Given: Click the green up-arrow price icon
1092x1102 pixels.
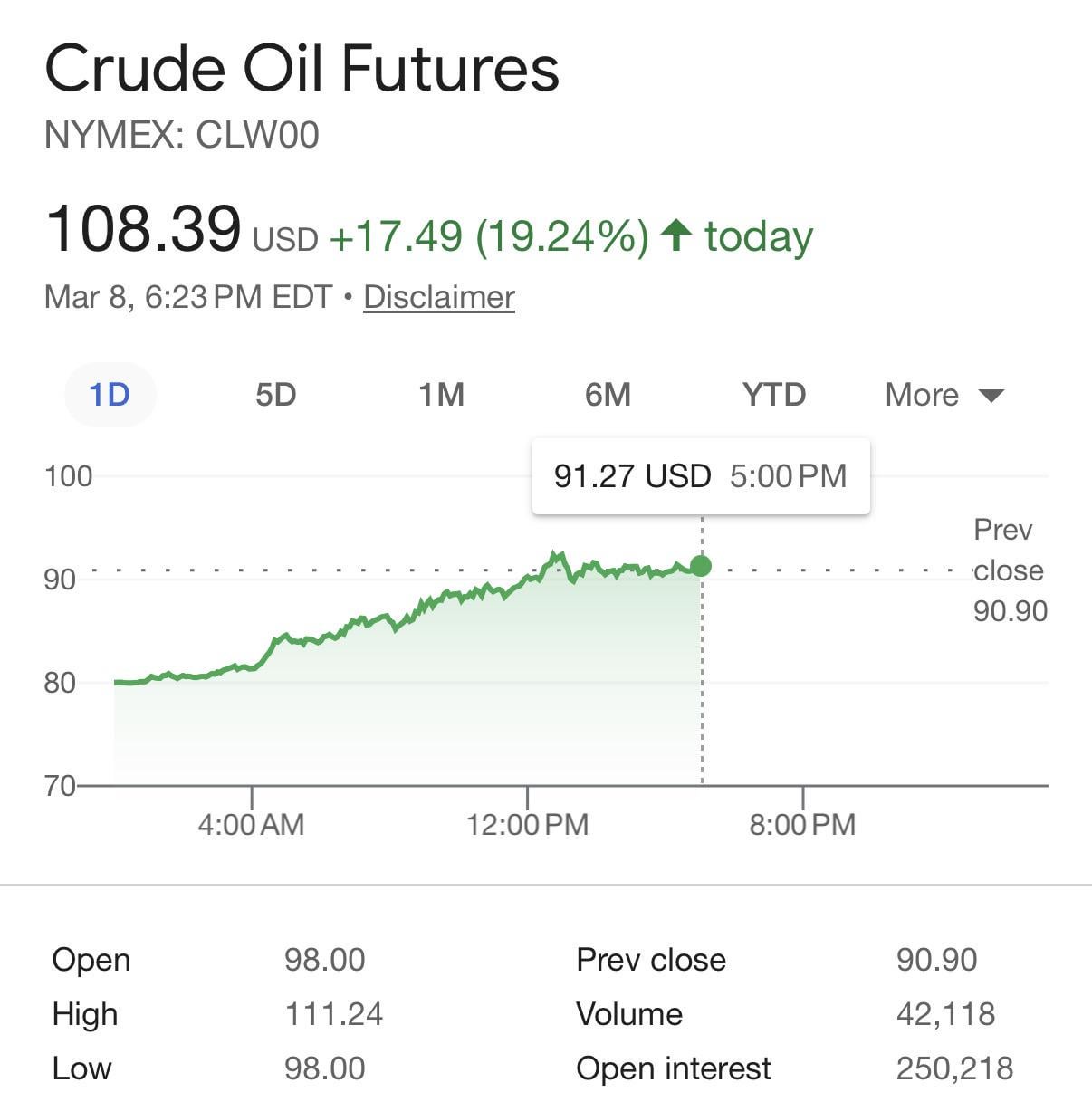Looking at the screenshot, I should click(675, 235).
